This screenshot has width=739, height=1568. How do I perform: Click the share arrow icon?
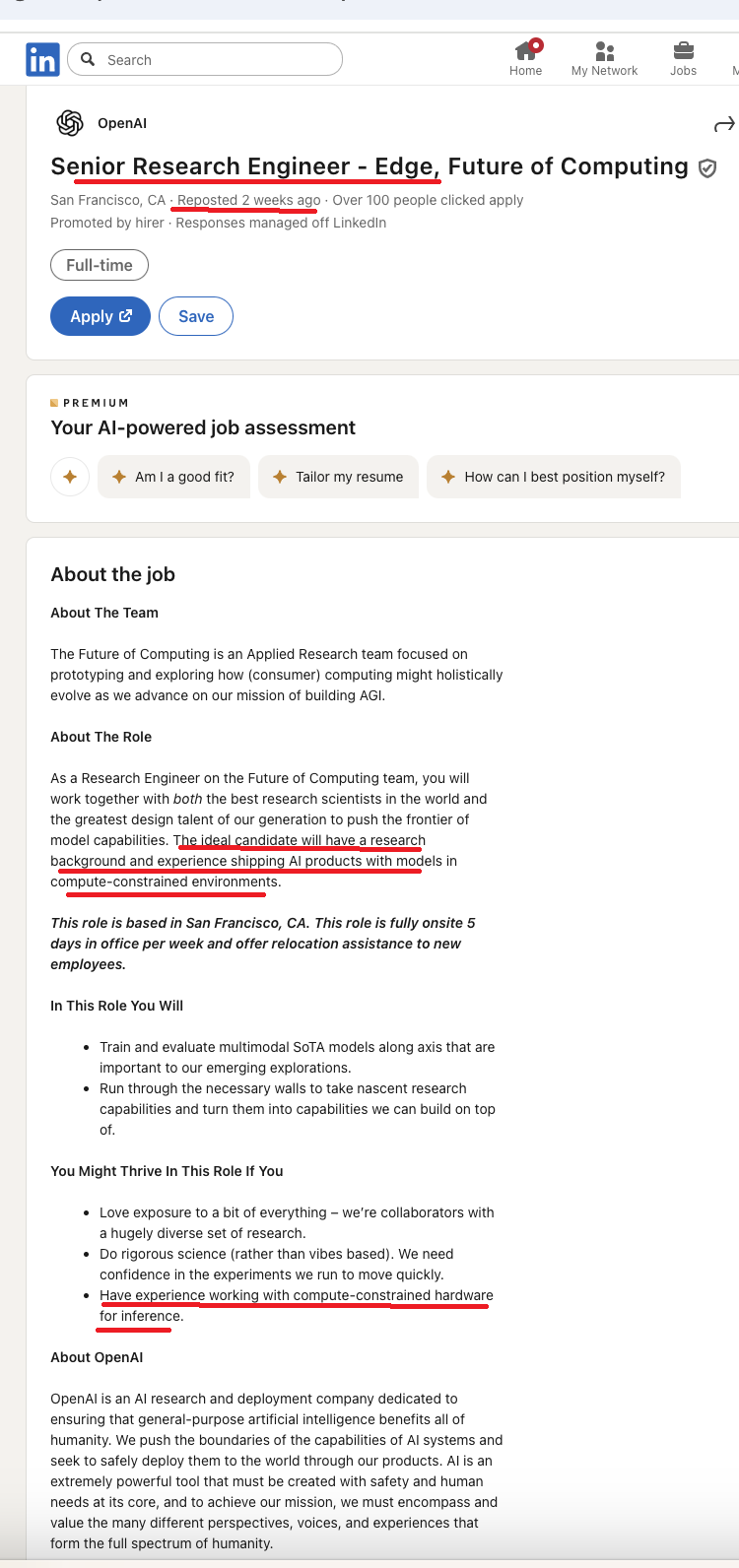click(x=724, y=124)
